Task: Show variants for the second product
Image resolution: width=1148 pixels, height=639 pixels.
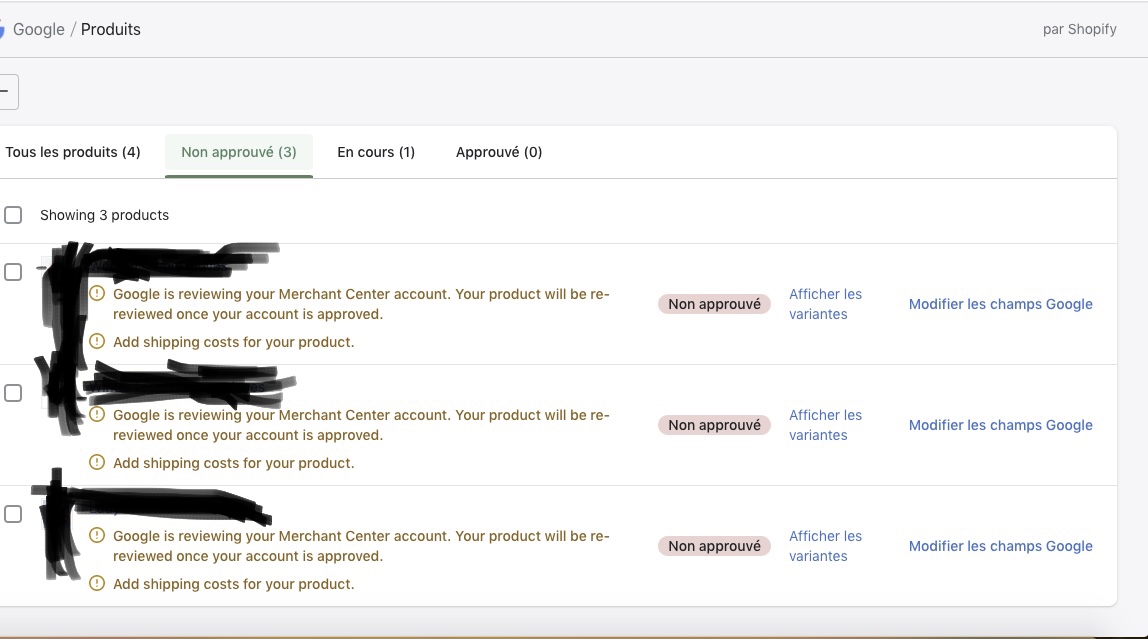Action: pos(824,425)
